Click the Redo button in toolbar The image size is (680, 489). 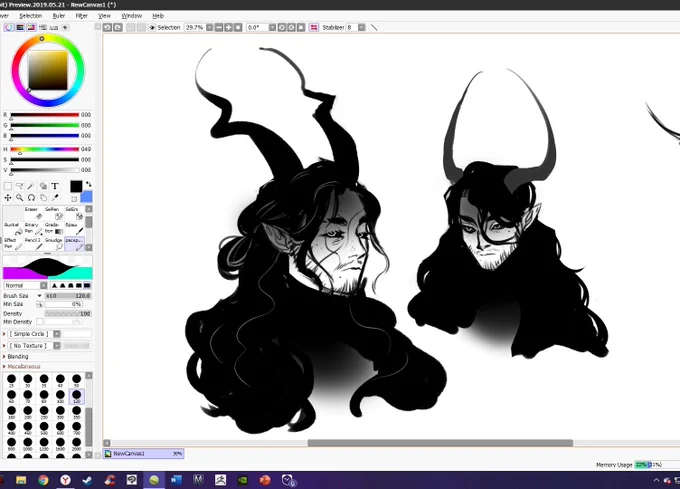coord(118,27)
